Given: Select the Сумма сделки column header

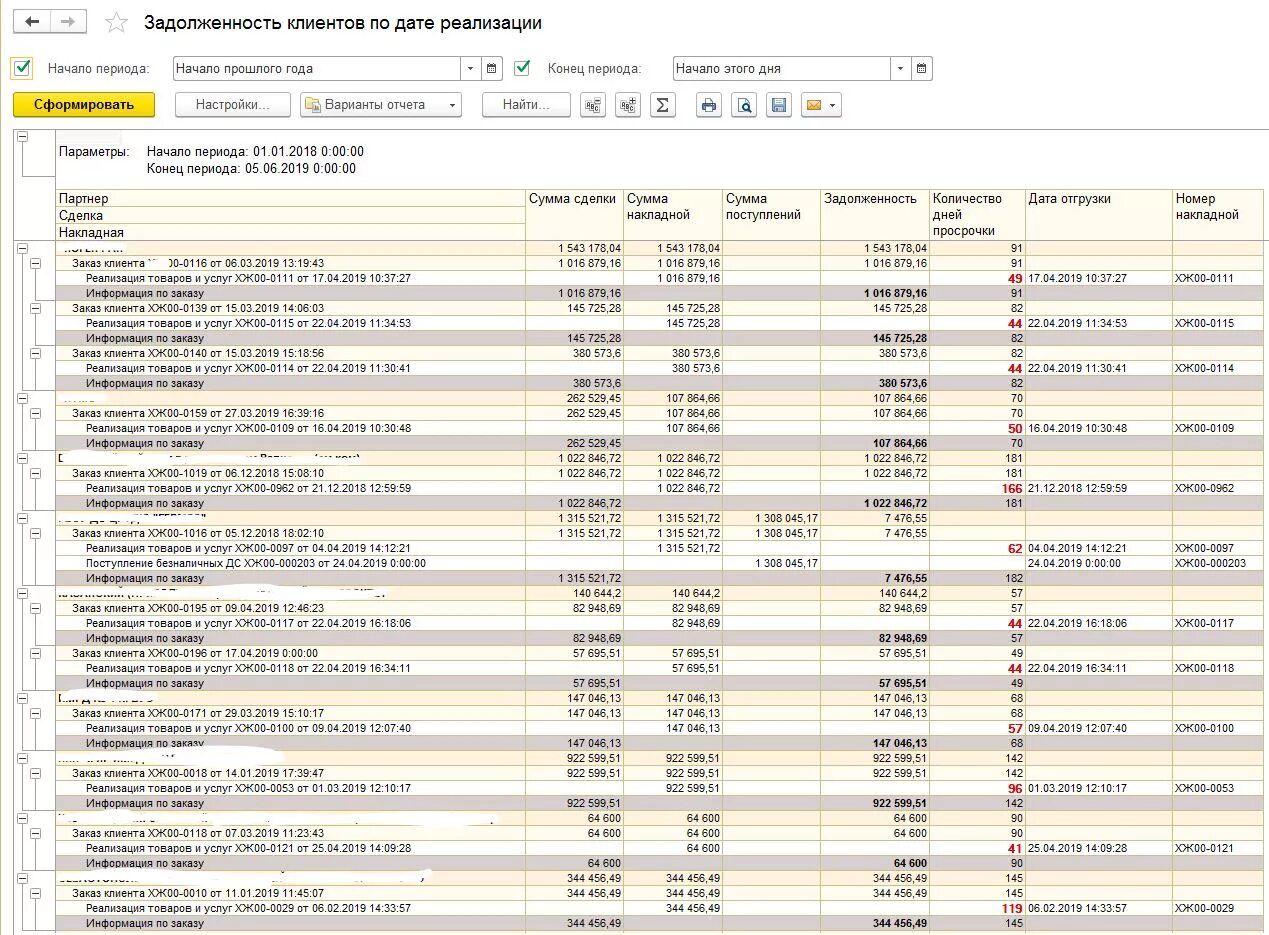Looking at the screenshot, I should tap(575, 215).
